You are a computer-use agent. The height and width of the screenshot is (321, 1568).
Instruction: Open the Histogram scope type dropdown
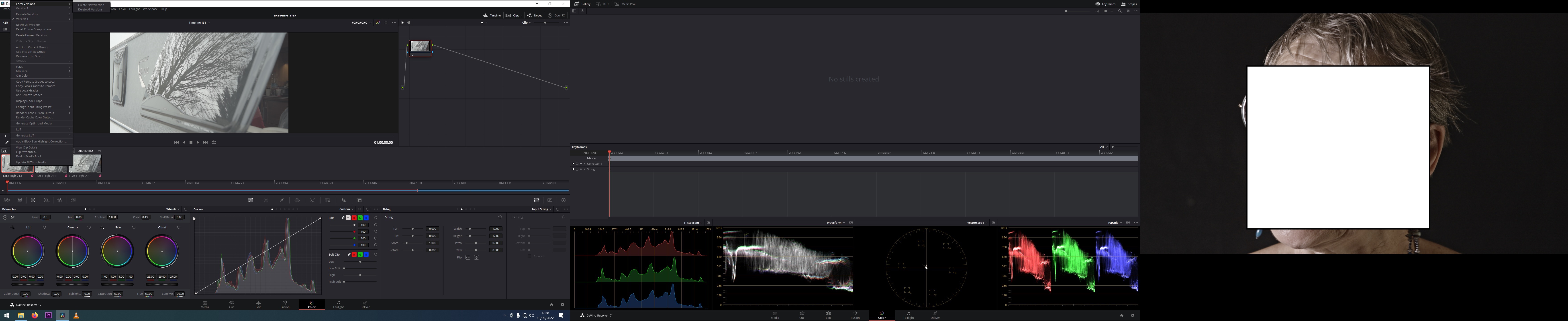(x=693, y=223)
